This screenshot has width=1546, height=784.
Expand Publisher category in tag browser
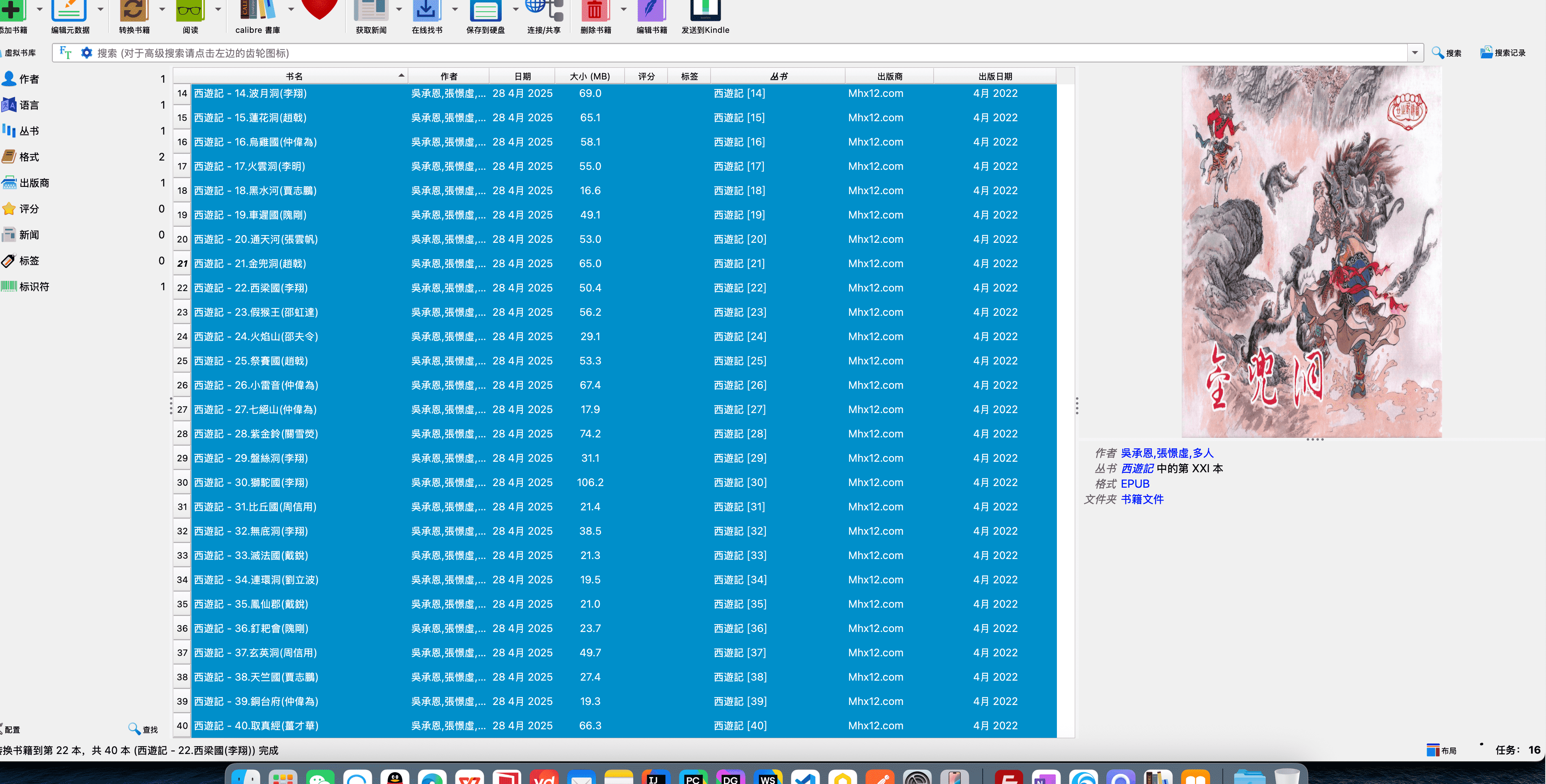tap(84, 183)
